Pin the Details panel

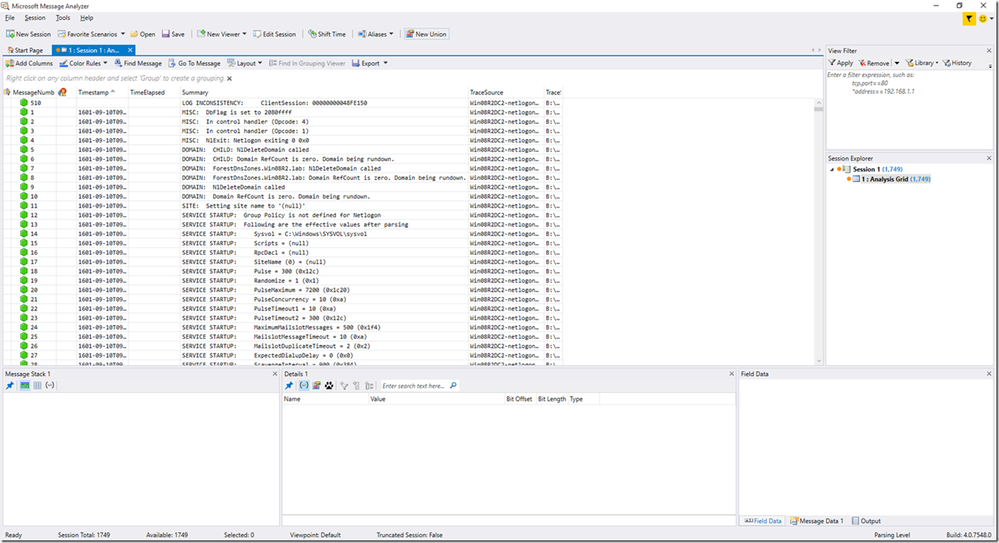tap(289, 386)
